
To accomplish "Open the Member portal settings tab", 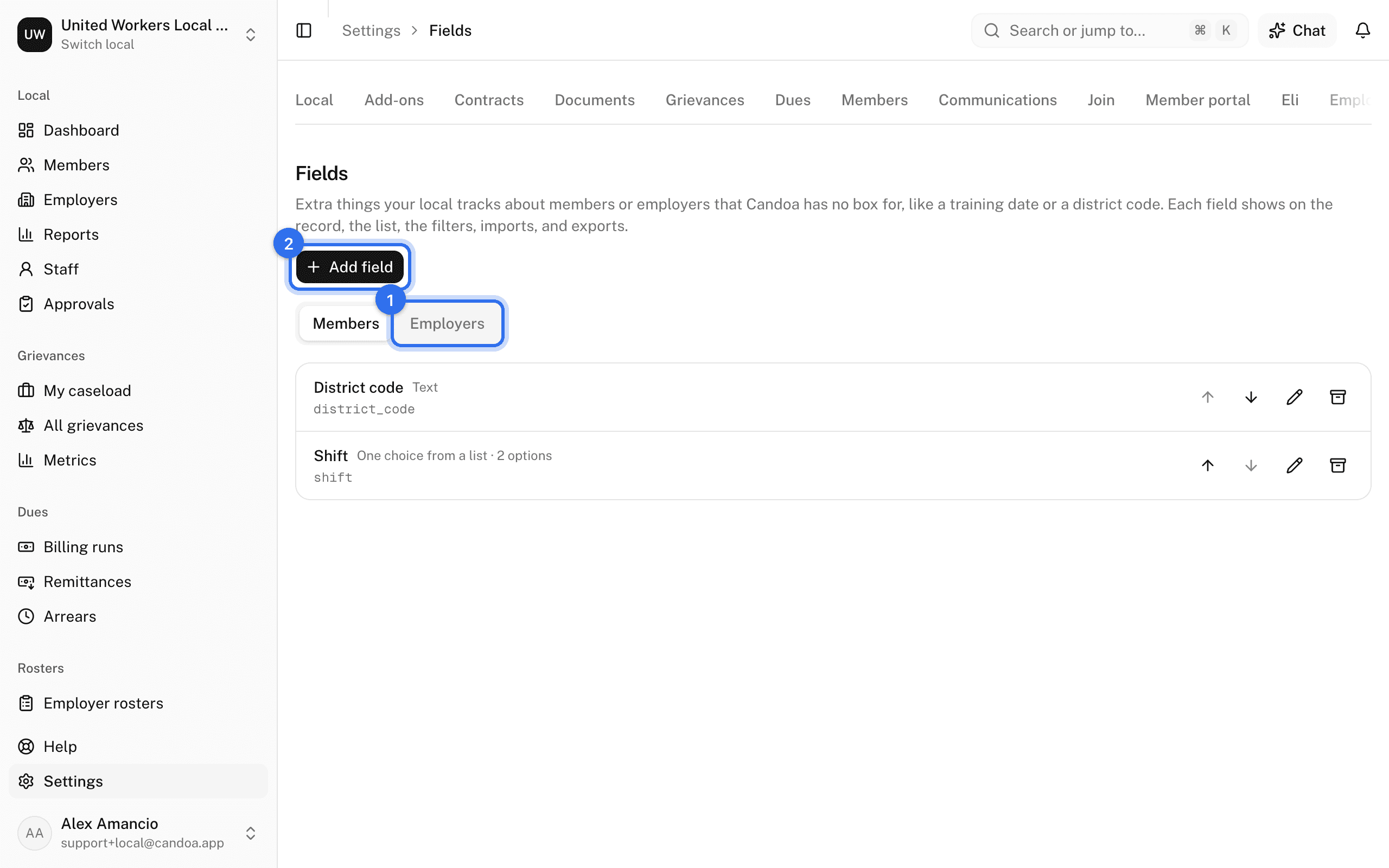I will click(x=1197, y=100).
